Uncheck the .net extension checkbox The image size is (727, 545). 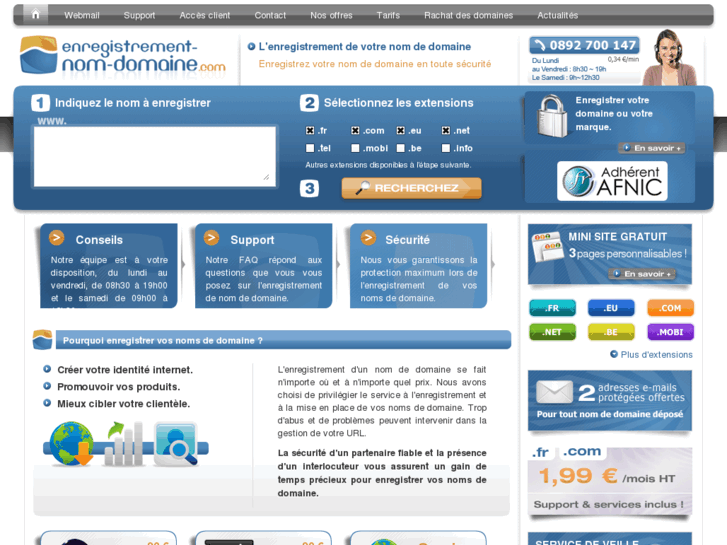pyautogui.click(x=446, y=130)
